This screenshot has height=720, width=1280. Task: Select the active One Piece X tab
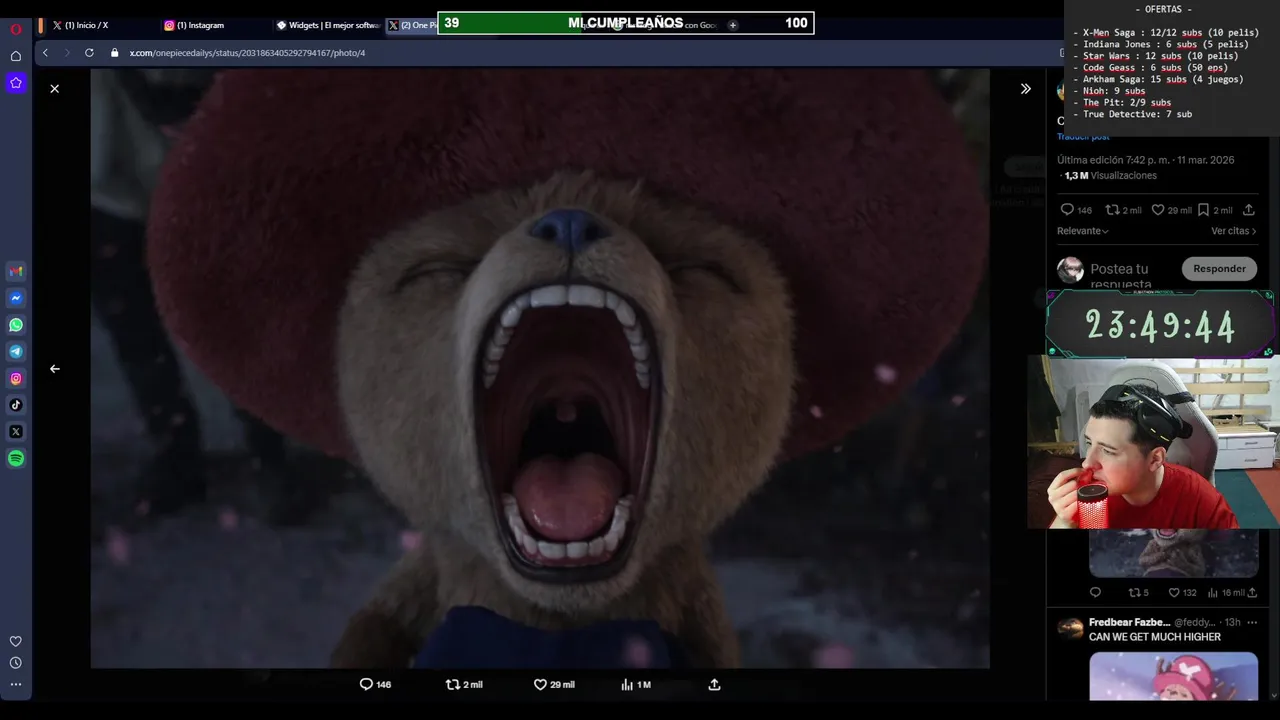[x=411, y=25]
